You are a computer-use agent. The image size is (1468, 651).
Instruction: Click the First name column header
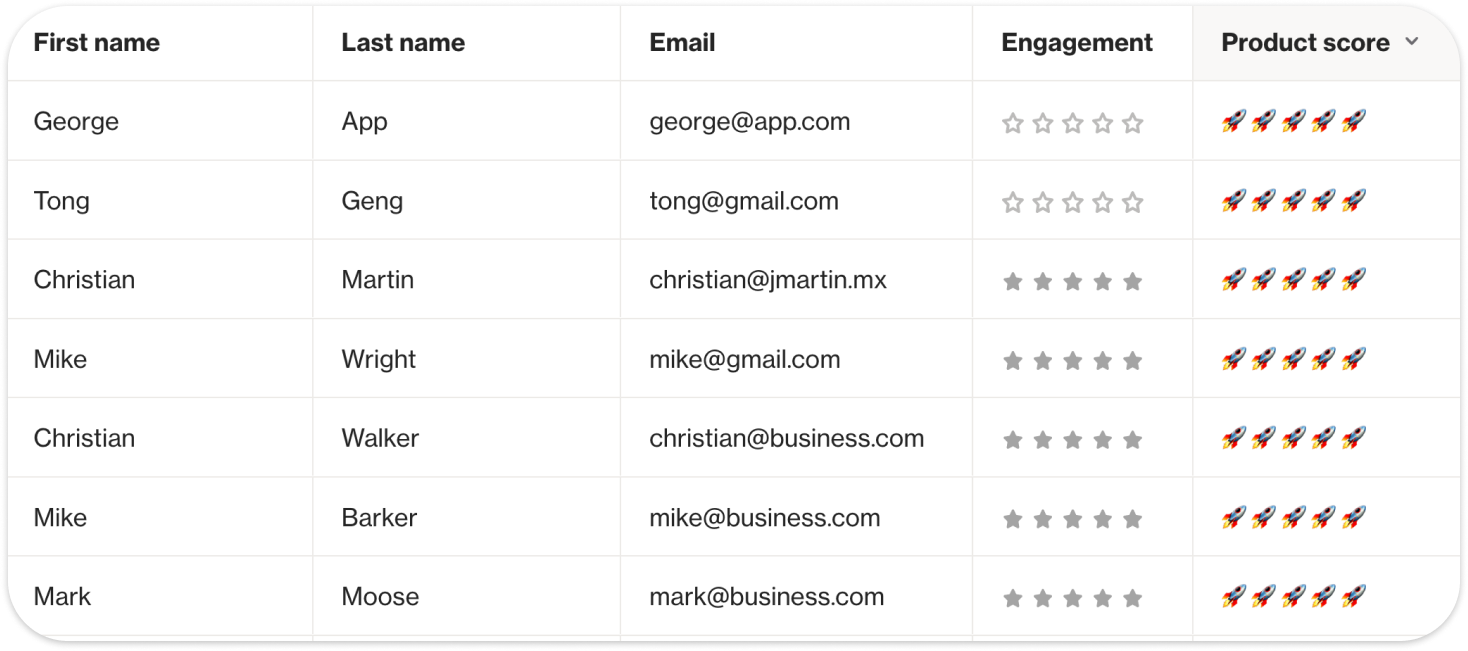pyautogui.click(x=97, y=43)
